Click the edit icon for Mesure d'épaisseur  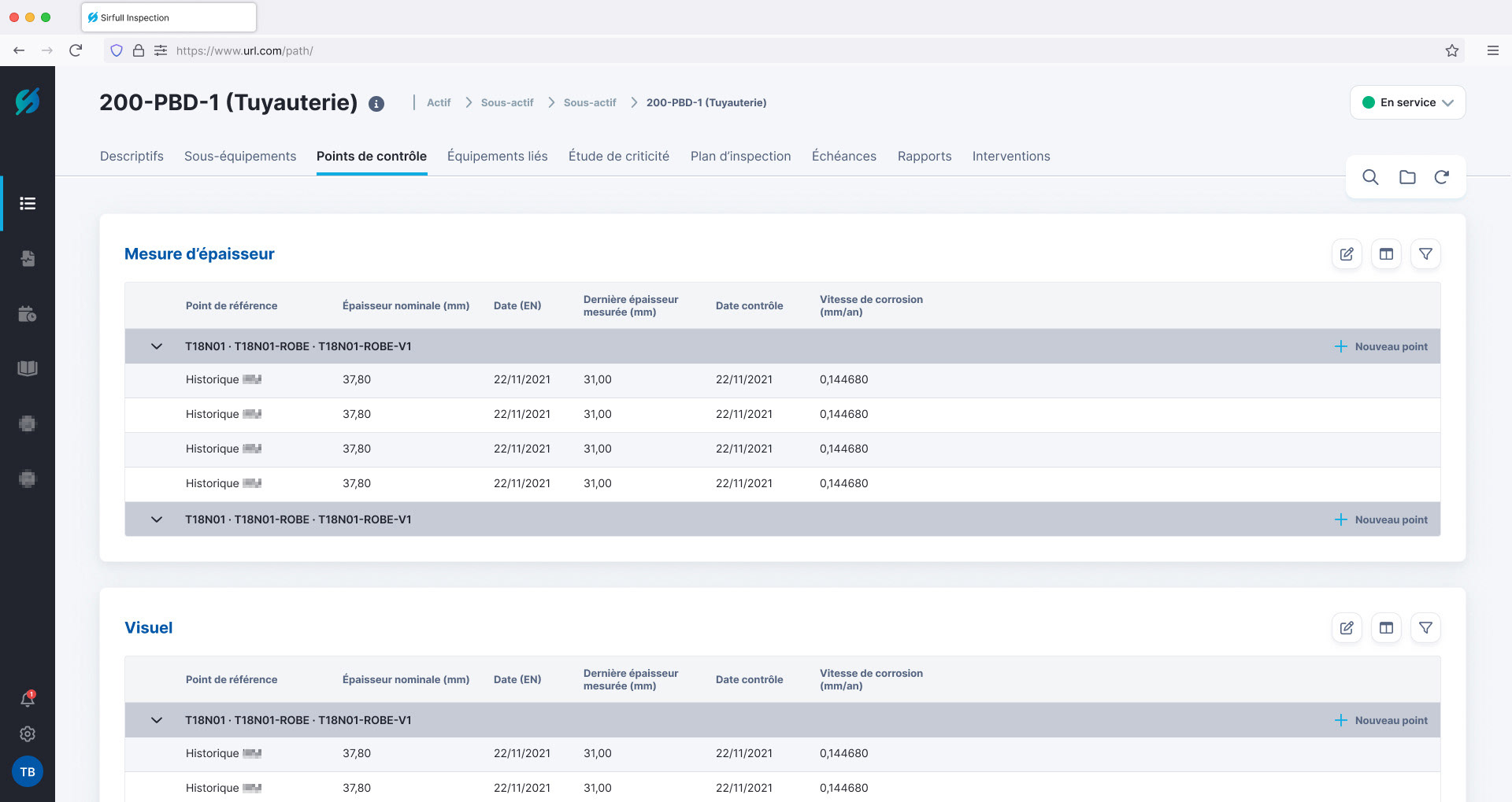1347,254
